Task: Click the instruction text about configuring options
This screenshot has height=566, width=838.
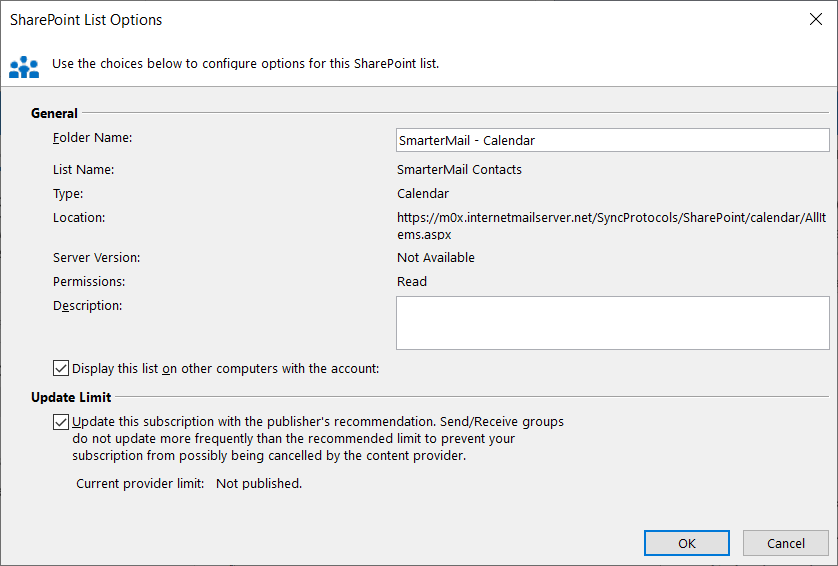Action: point(245,64)
